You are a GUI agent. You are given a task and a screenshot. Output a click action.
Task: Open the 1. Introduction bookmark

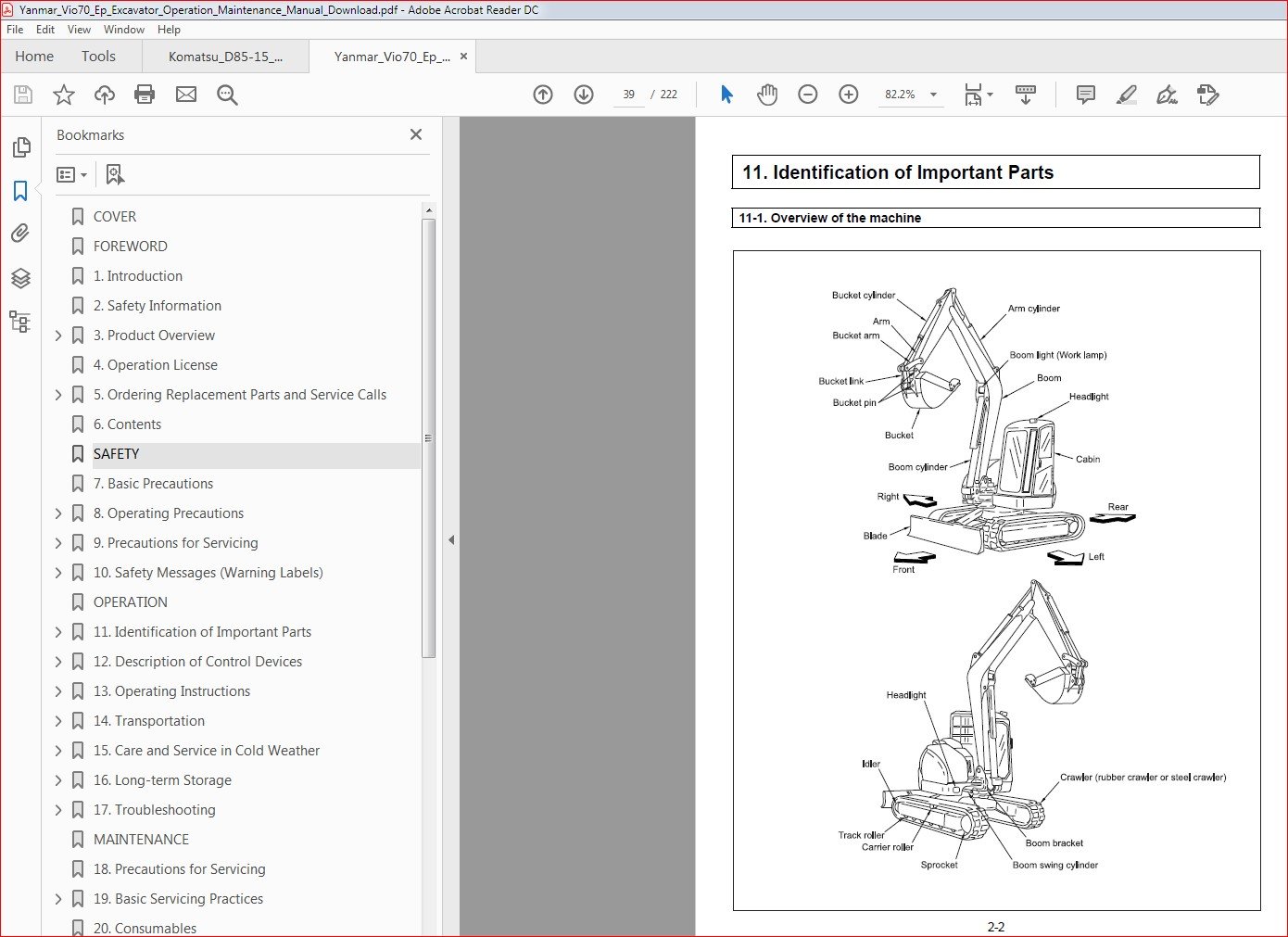[x=138, y=276]
